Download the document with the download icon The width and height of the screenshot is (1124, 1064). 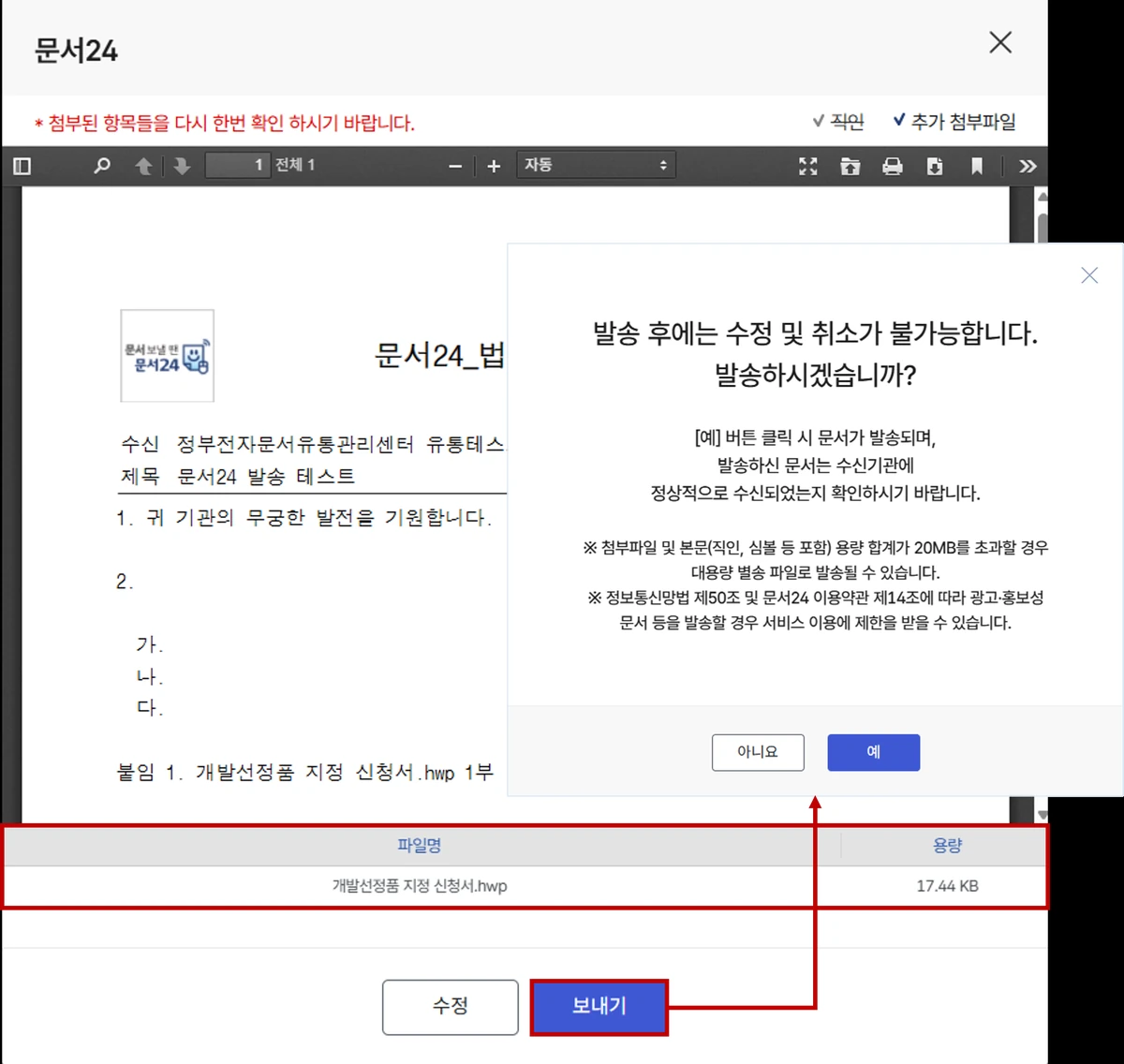935,167
